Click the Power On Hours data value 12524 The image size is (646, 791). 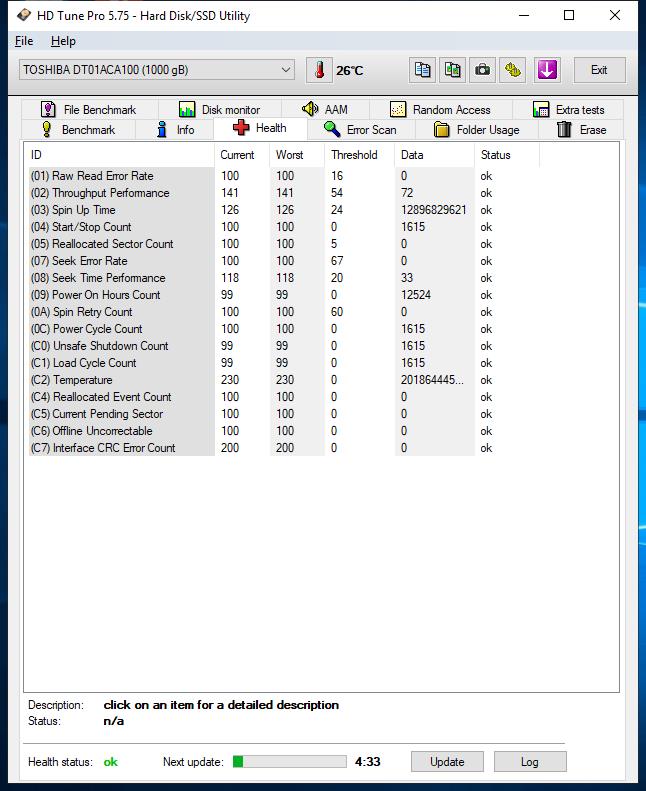pyautogui.click(x=416, y=295)
